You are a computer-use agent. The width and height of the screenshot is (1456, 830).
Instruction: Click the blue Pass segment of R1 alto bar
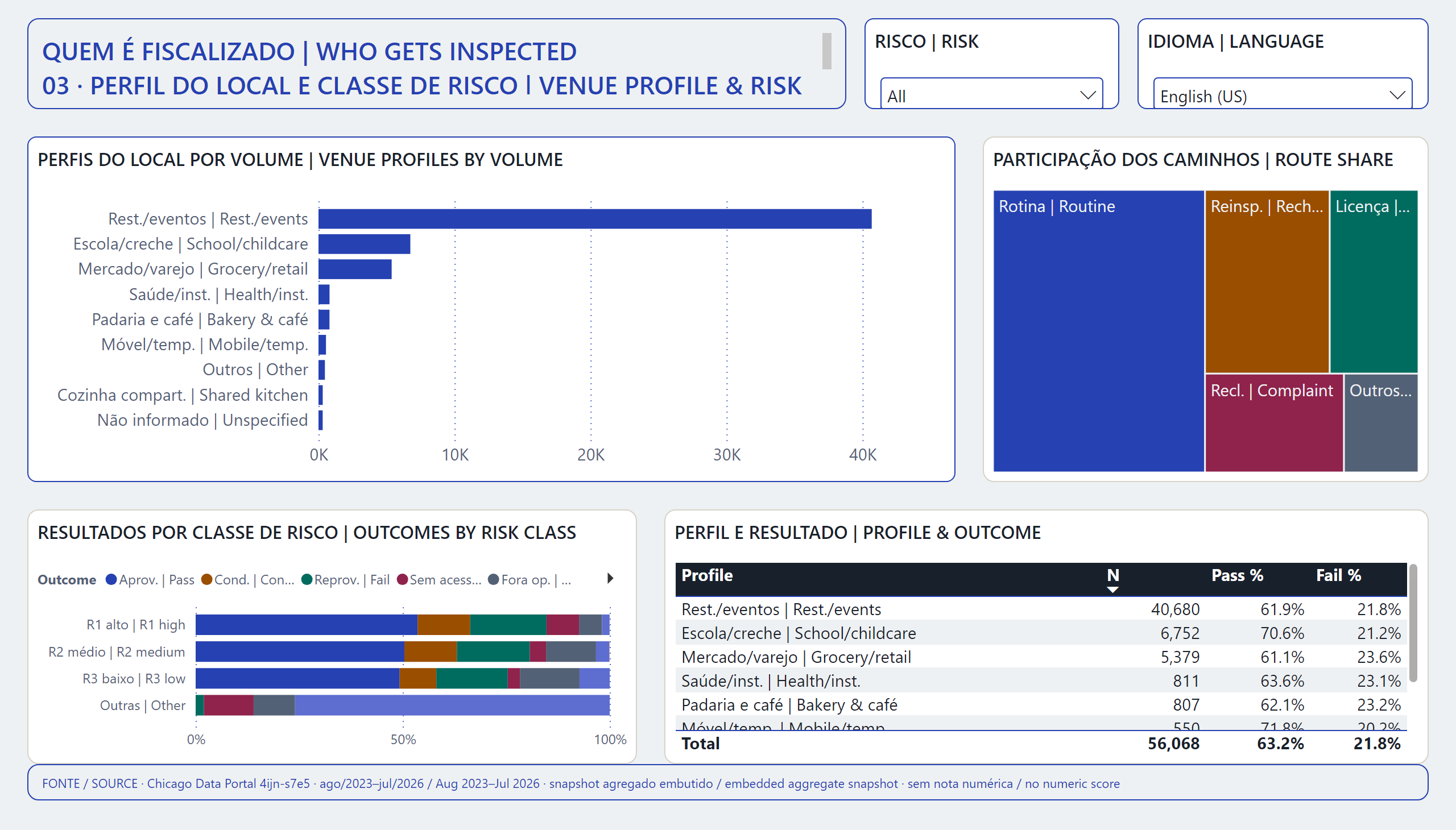click(306, 625)
